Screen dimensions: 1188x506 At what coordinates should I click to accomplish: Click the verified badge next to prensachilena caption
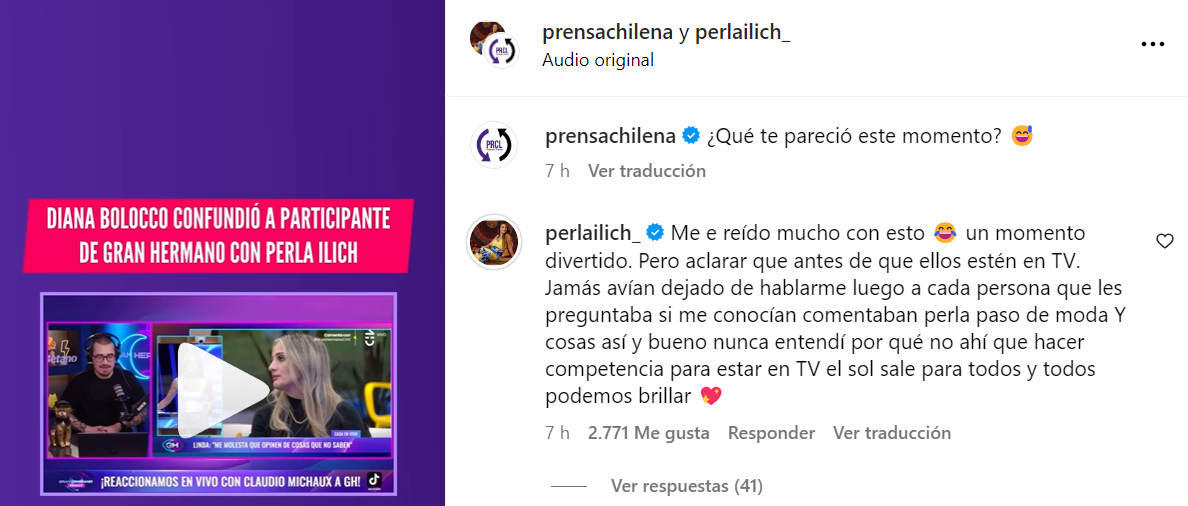(x=690, y=136)
